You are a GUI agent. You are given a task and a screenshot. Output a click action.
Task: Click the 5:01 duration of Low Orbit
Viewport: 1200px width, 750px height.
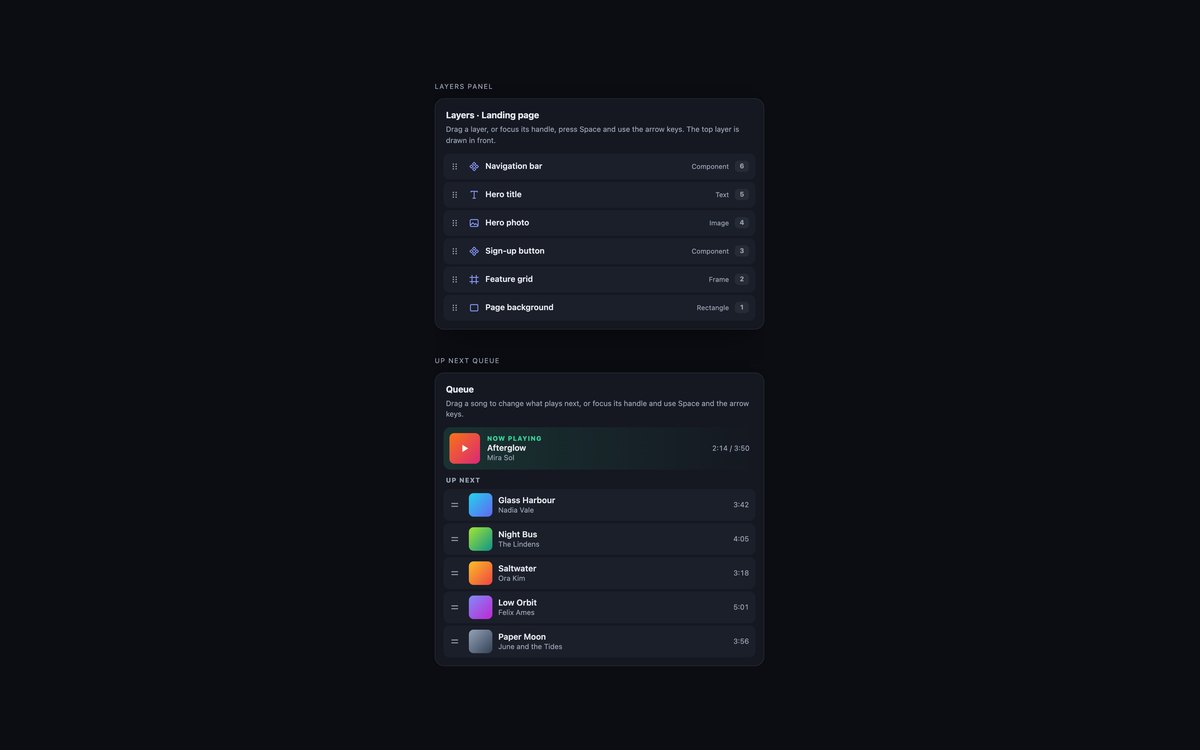741,607
